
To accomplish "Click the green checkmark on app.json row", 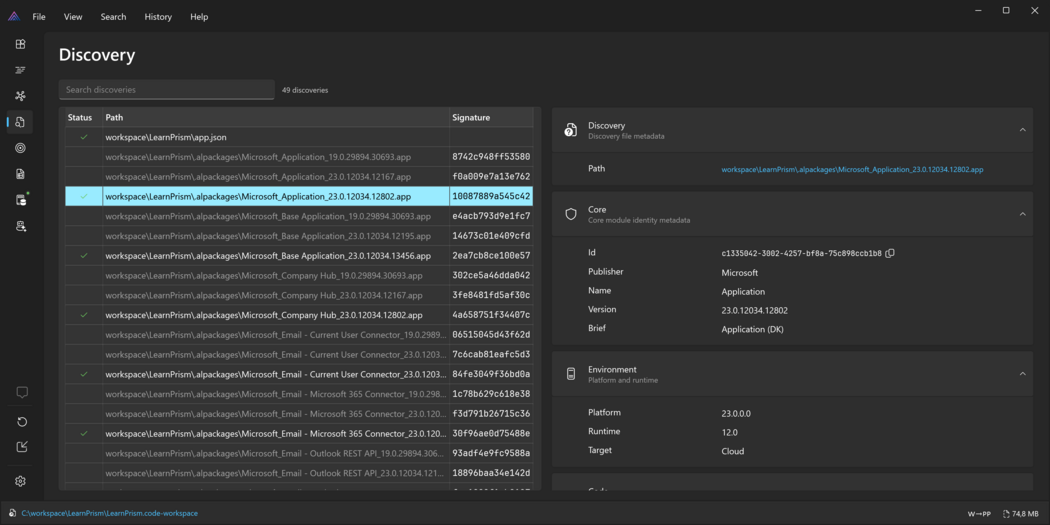I will pyautogui.click(x=84, y=137).
